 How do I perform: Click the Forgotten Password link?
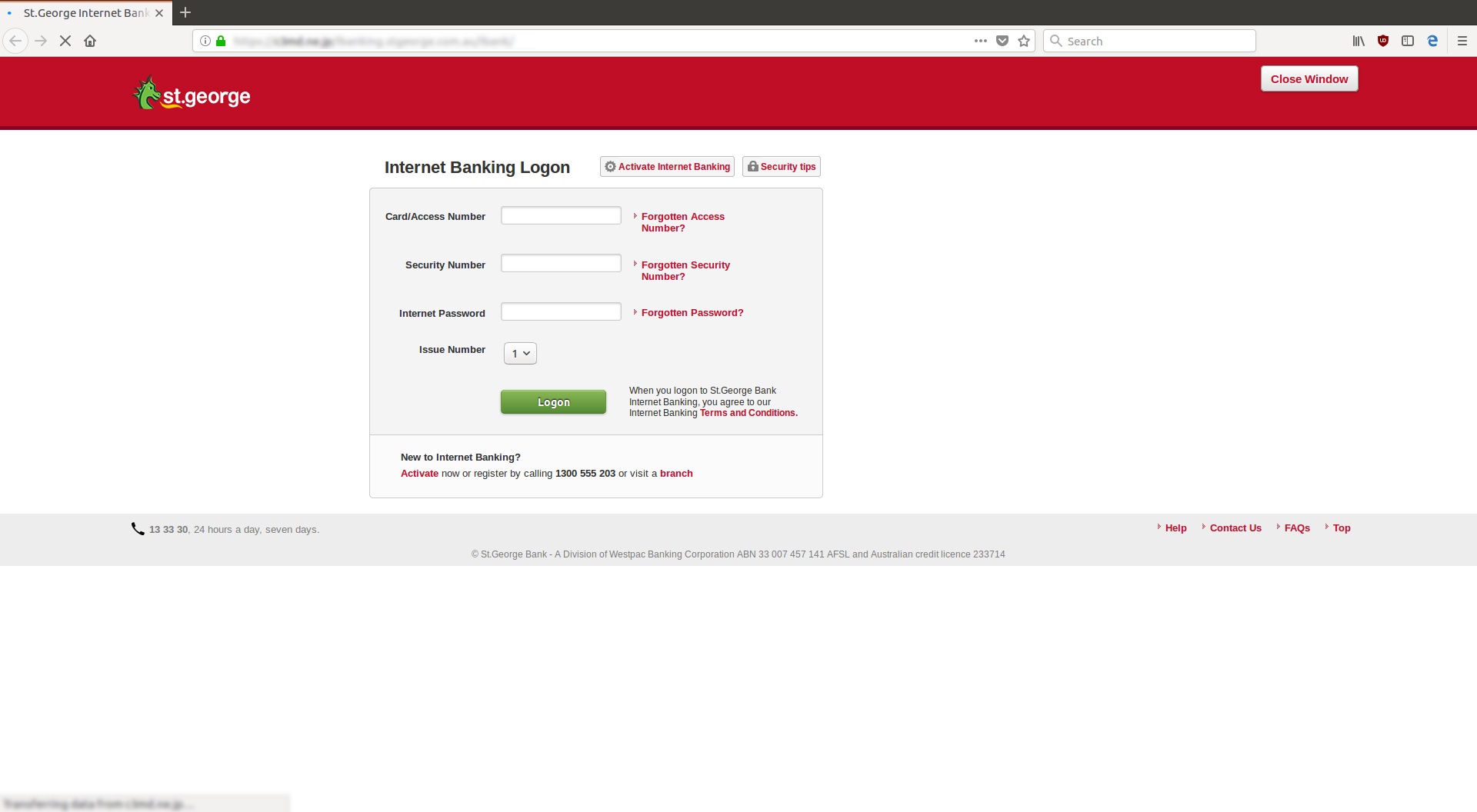pos(692,313)
